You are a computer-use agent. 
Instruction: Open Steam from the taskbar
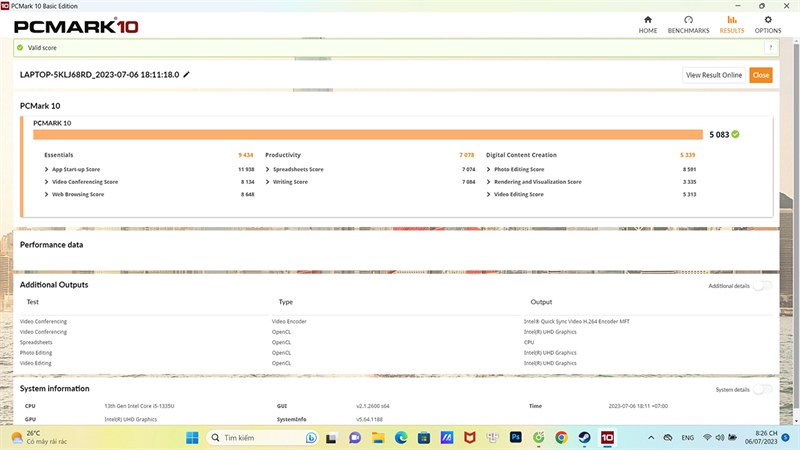point(584,437)
